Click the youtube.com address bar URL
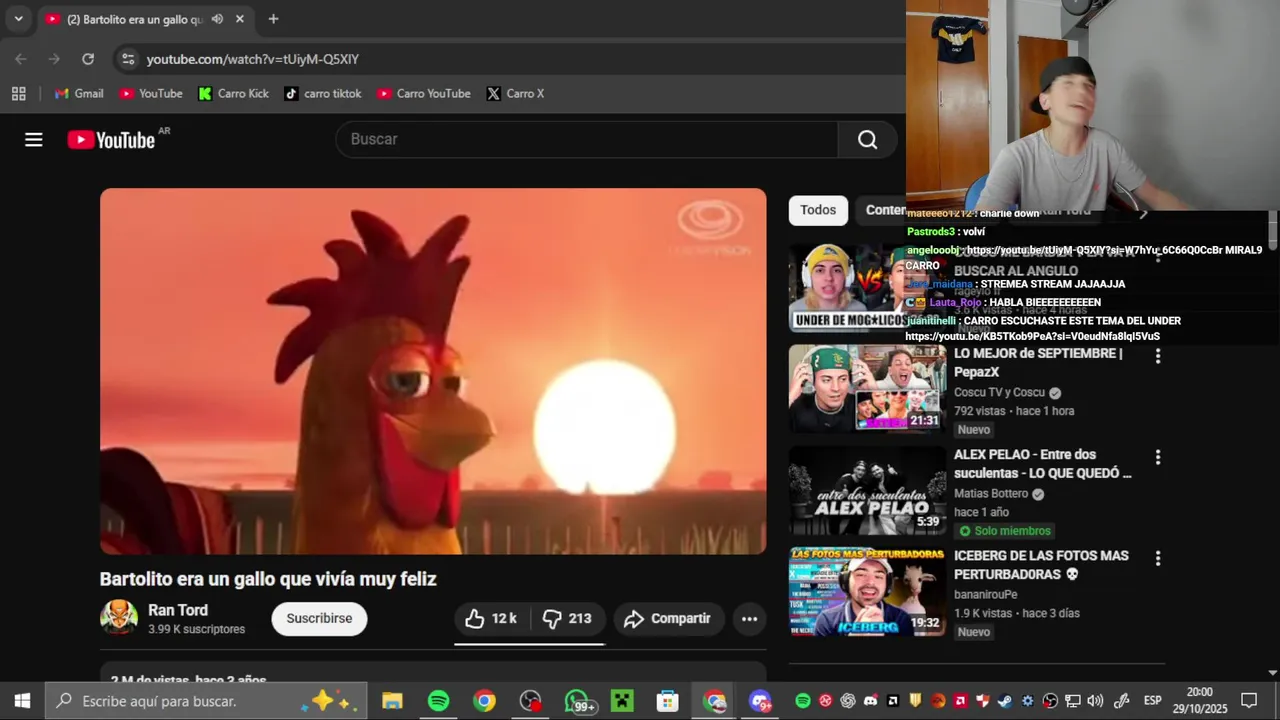This screenshot has height=720, width=1280. (253, 59)
